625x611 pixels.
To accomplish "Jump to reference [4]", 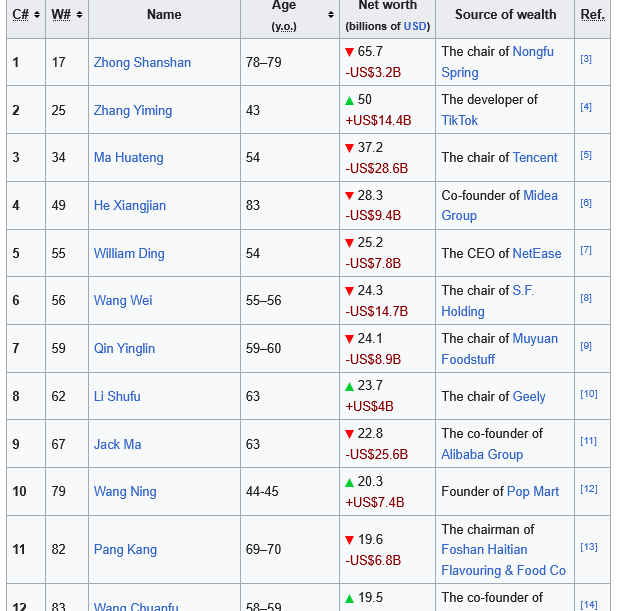I will (x=586, y=107).
